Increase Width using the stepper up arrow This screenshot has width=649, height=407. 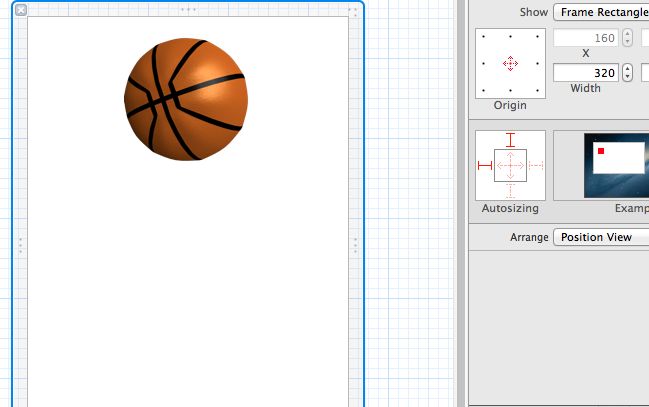tap(627, 69)
